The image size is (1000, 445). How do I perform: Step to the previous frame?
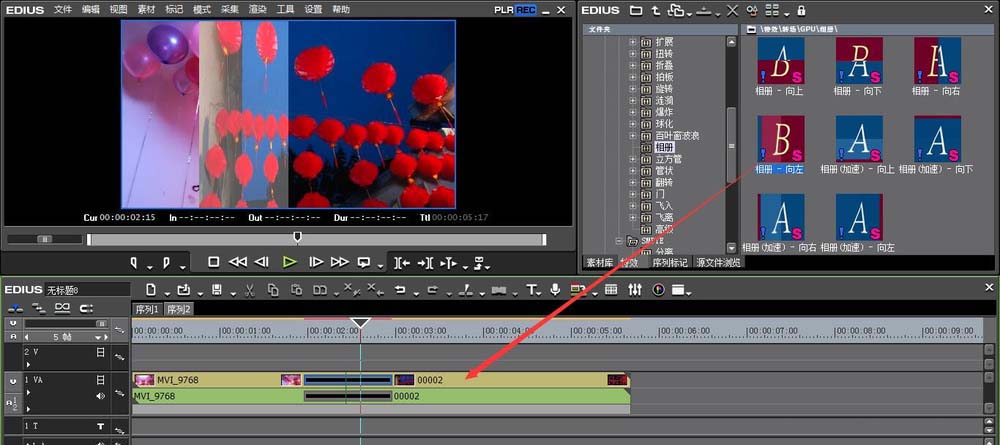(261, 262)
